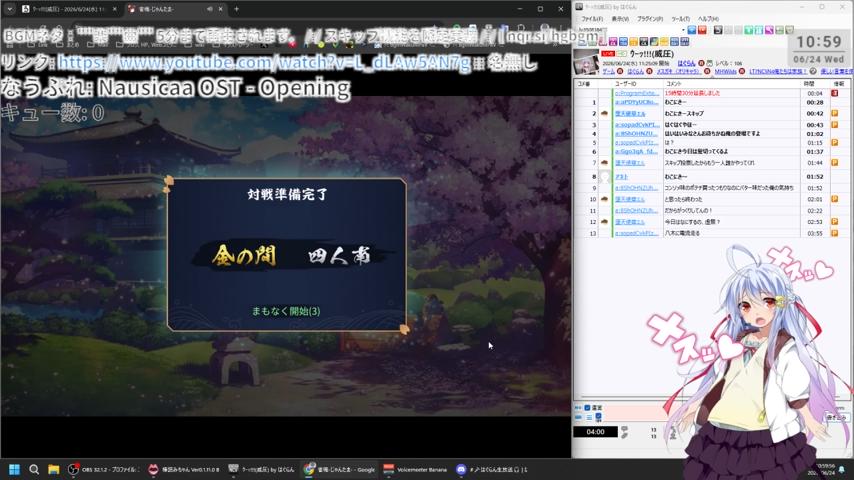This screenshot has height=480, width=854.
Task: Click the user icon in comment row 2
Action: (x=604, y=113)
